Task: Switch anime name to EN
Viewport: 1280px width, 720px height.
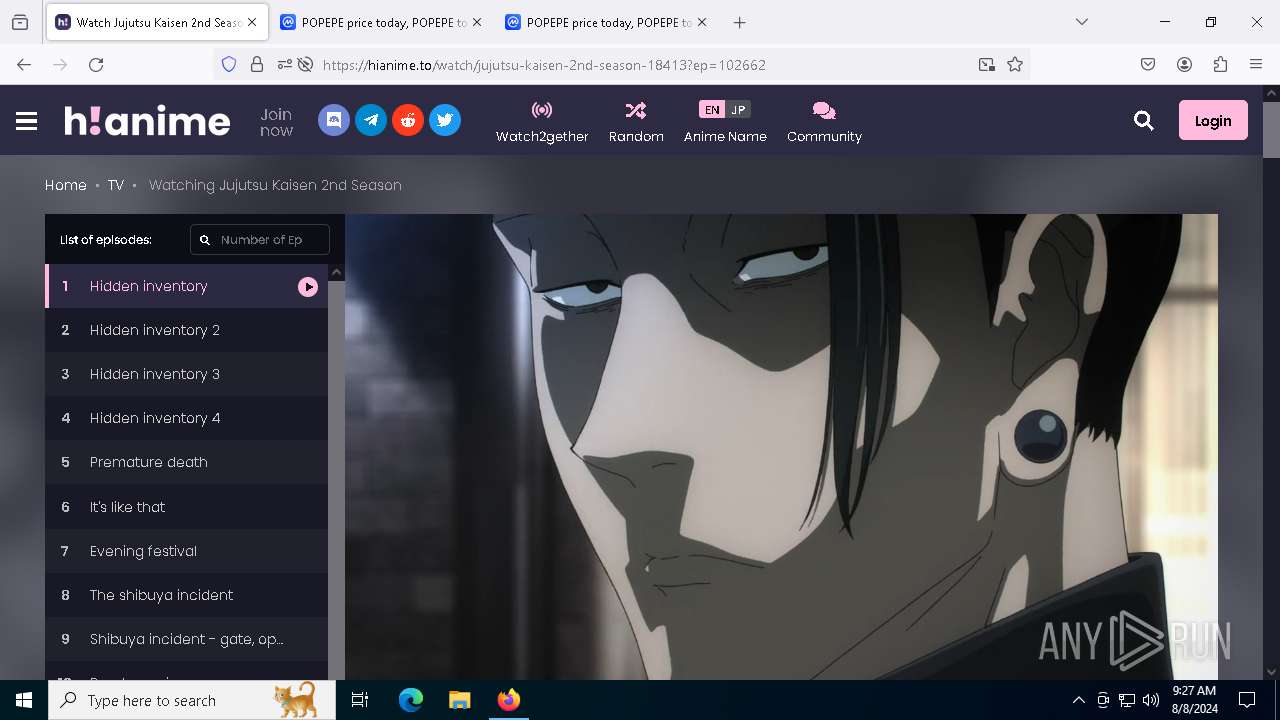Action: pyautogui.click(x=712, y=110)
